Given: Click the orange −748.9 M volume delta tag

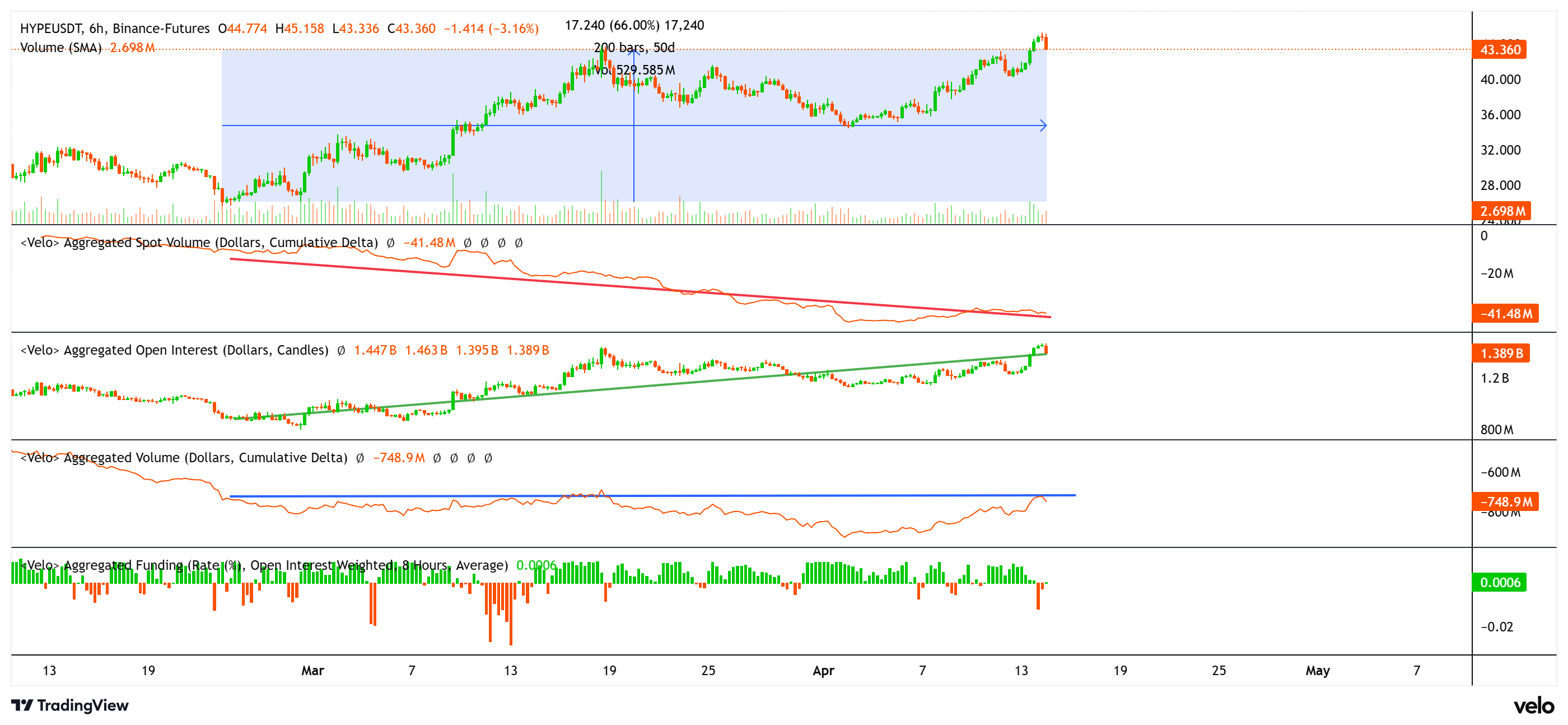Looking at the screenshot, I should point(1505,501).
